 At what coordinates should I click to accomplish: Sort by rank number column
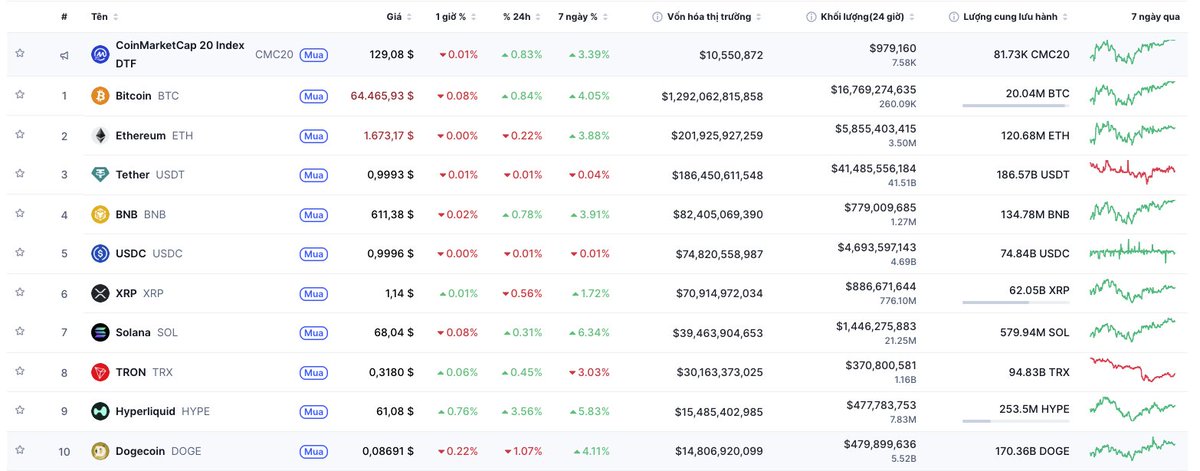pos(64,17)
